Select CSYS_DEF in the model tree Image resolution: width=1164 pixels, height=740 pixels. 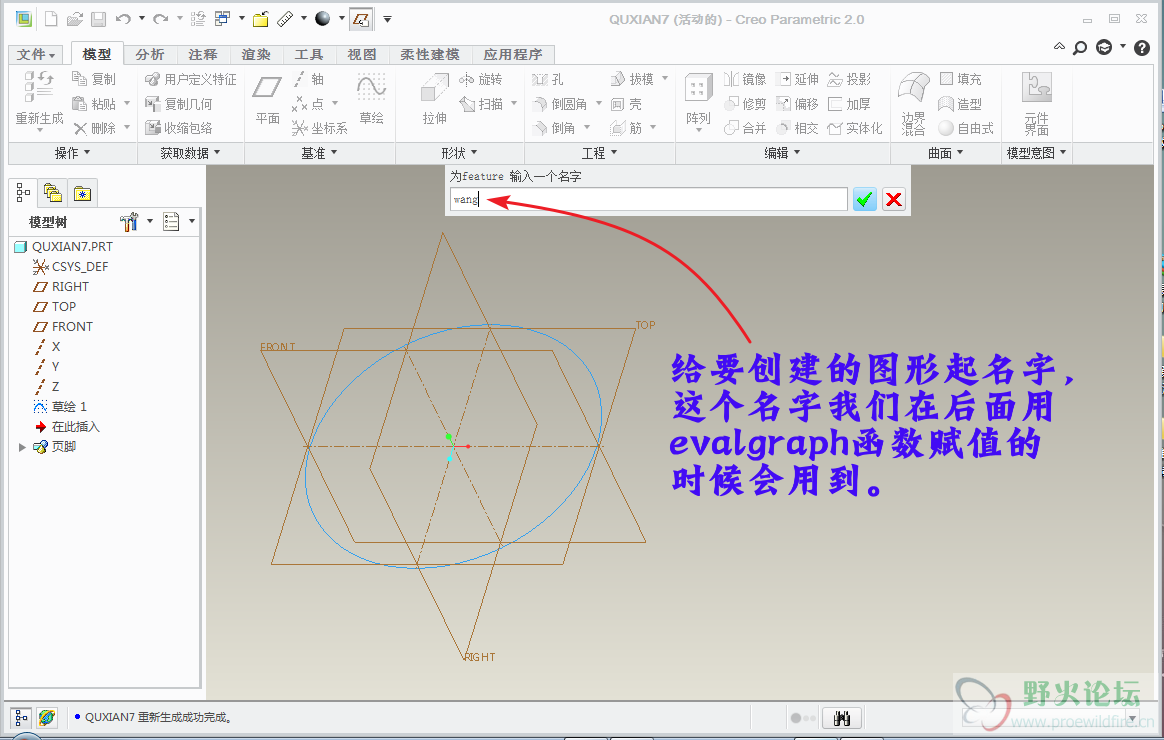(71, 266)
